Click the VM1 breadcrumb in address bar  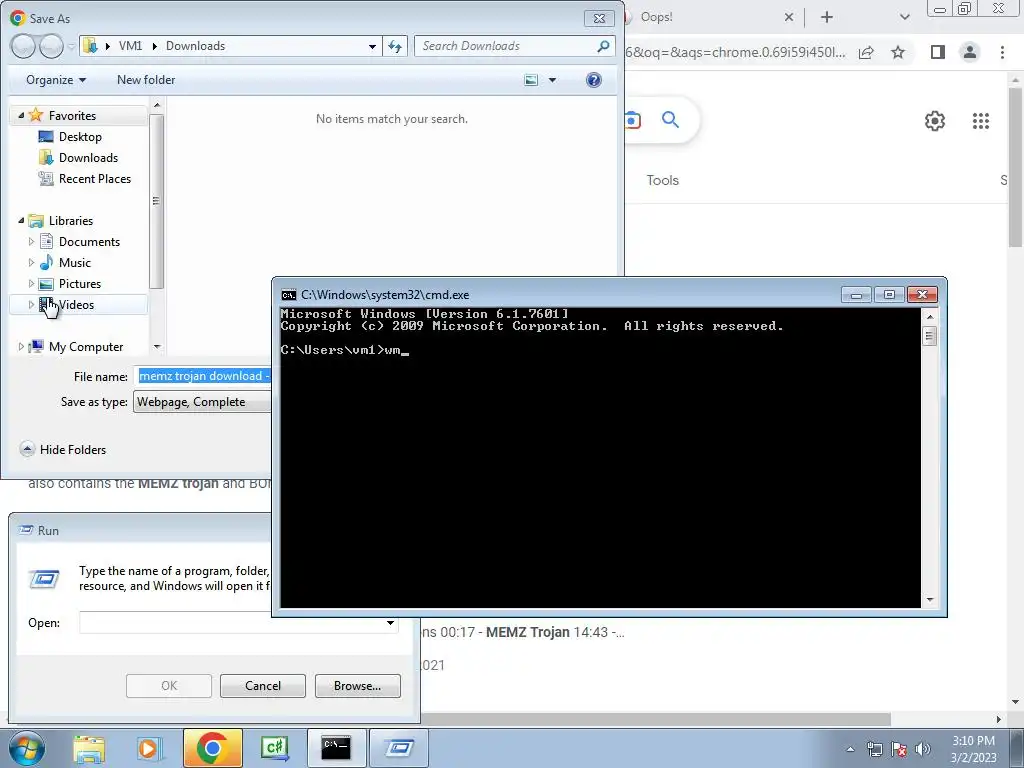point(130,46)
